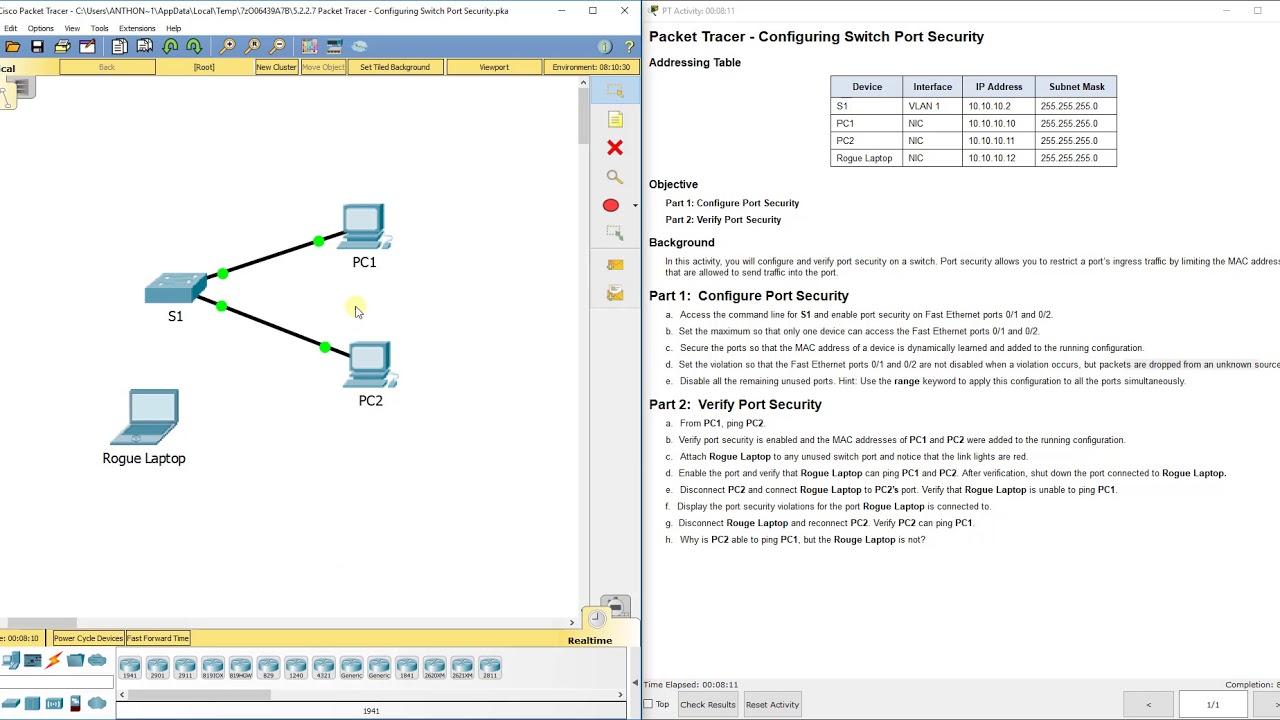Click Fast Forward Time button
The height and width of the screenshot is (720, 1280).
point(157,638)
